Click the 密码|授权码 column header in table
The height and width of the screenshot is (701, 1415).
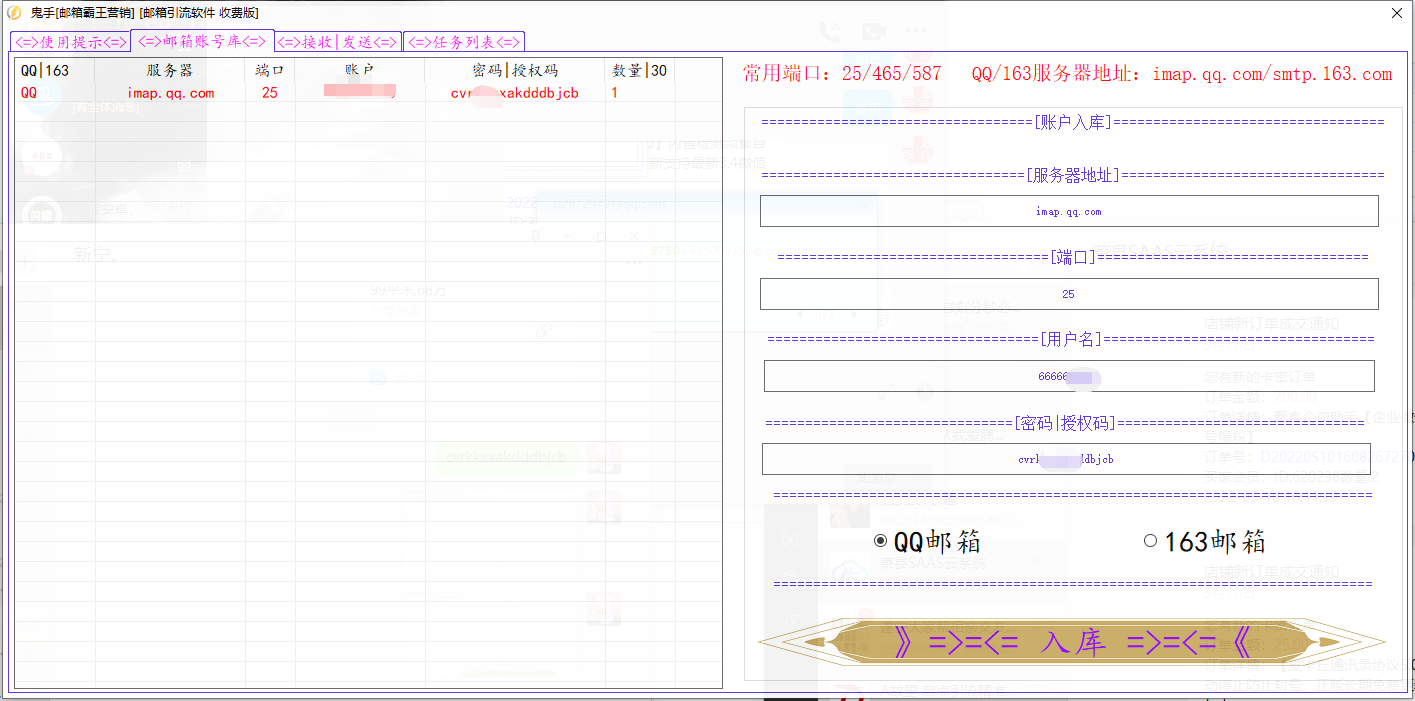(515, 71)
